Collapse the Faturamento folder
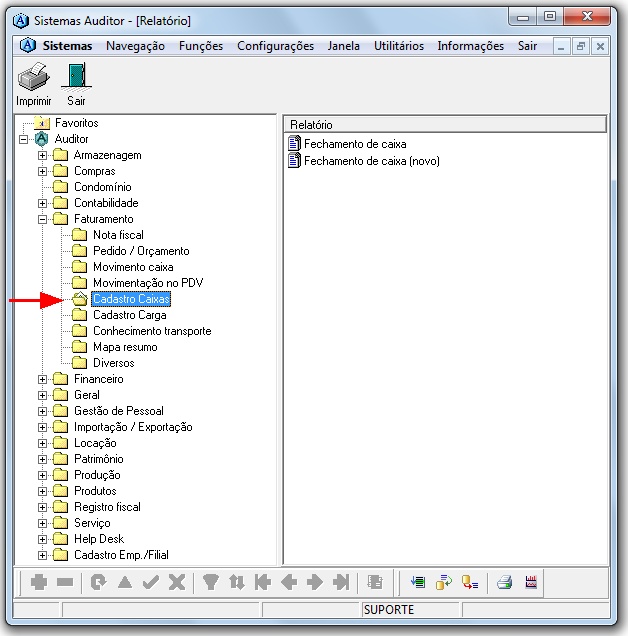Image resolution: width=628 pixels, height=636 pixels. pyautogui.click(x=42, y=219)
